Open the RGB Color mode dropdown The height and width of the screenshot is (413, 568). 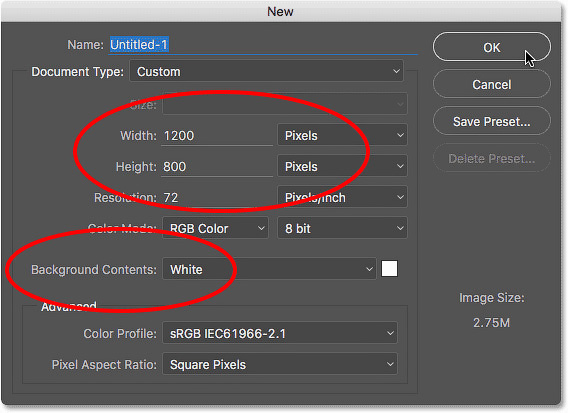pyautogui.click(x=216, y=228)
